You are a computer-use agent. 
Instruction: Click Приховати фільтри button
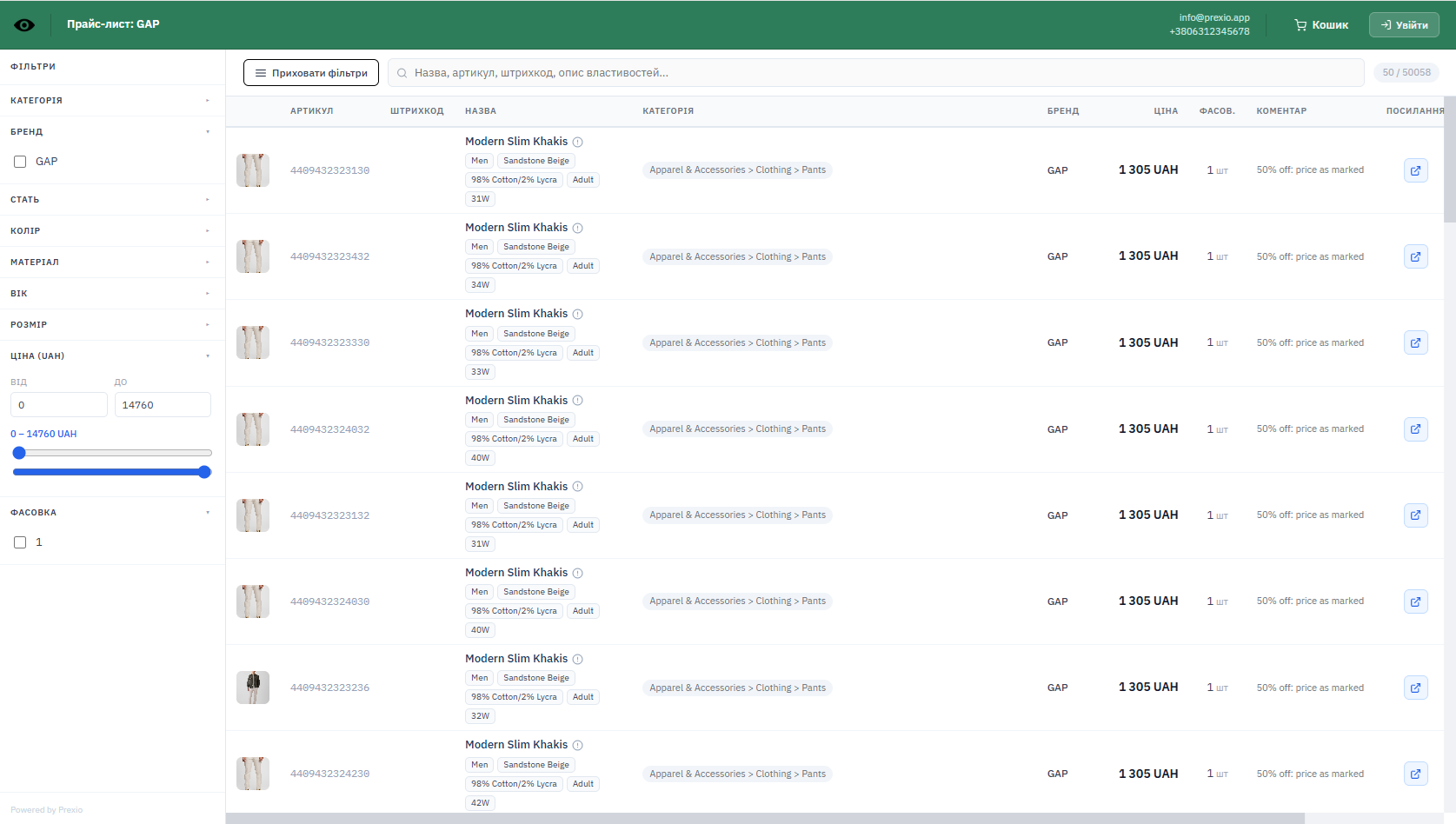(x=311, y=73)
